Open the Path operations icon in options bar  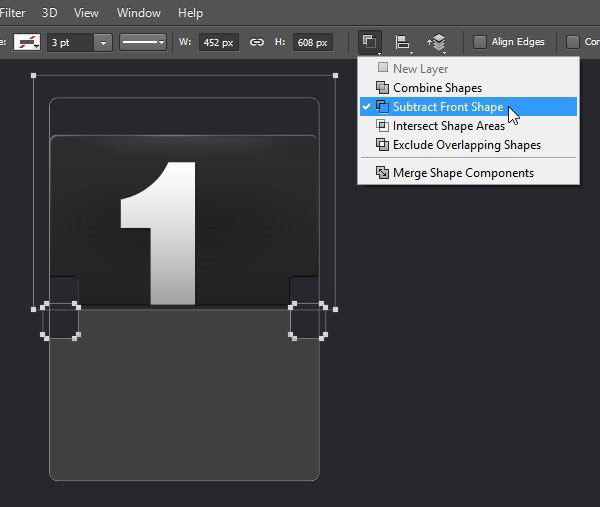[x=370, y=42]
